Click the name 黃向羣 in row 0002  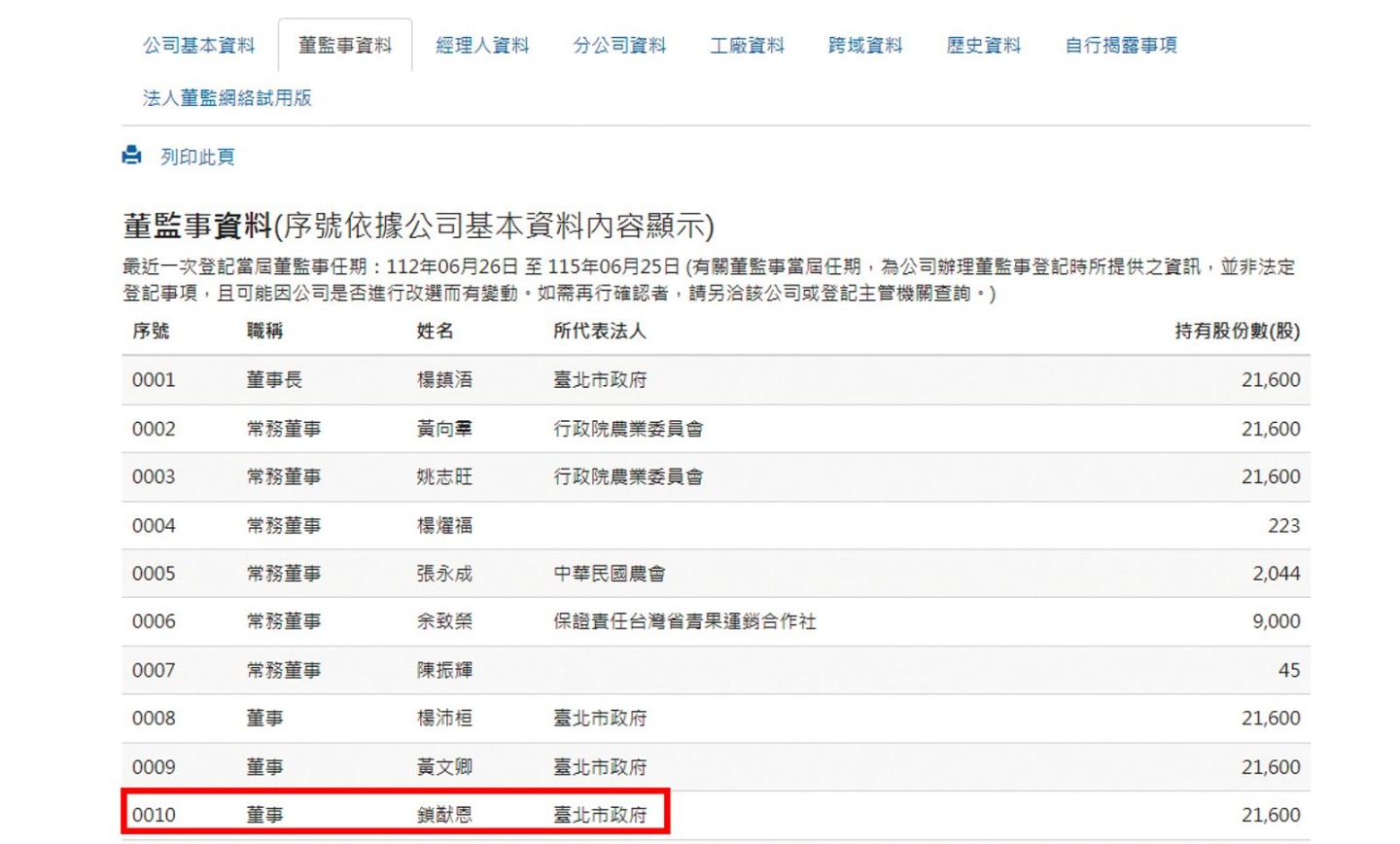tap(445, 428)
